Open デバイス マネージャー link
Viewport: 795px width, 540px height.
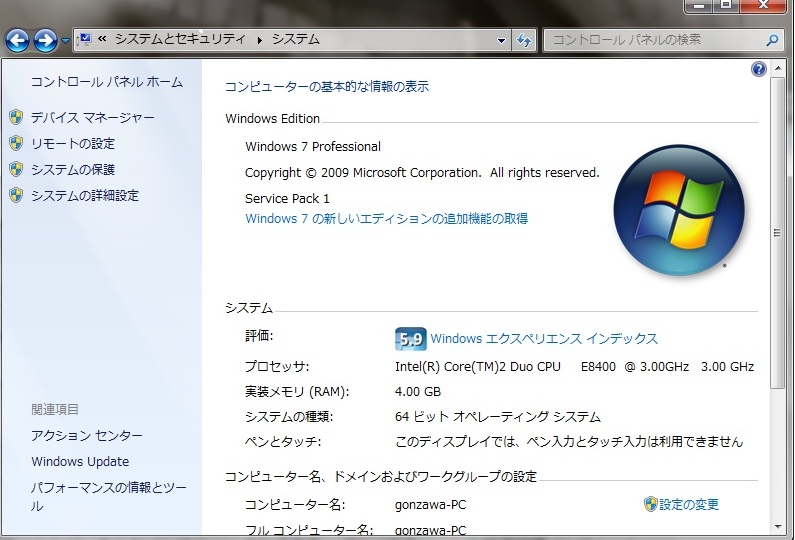pos(92,118)
